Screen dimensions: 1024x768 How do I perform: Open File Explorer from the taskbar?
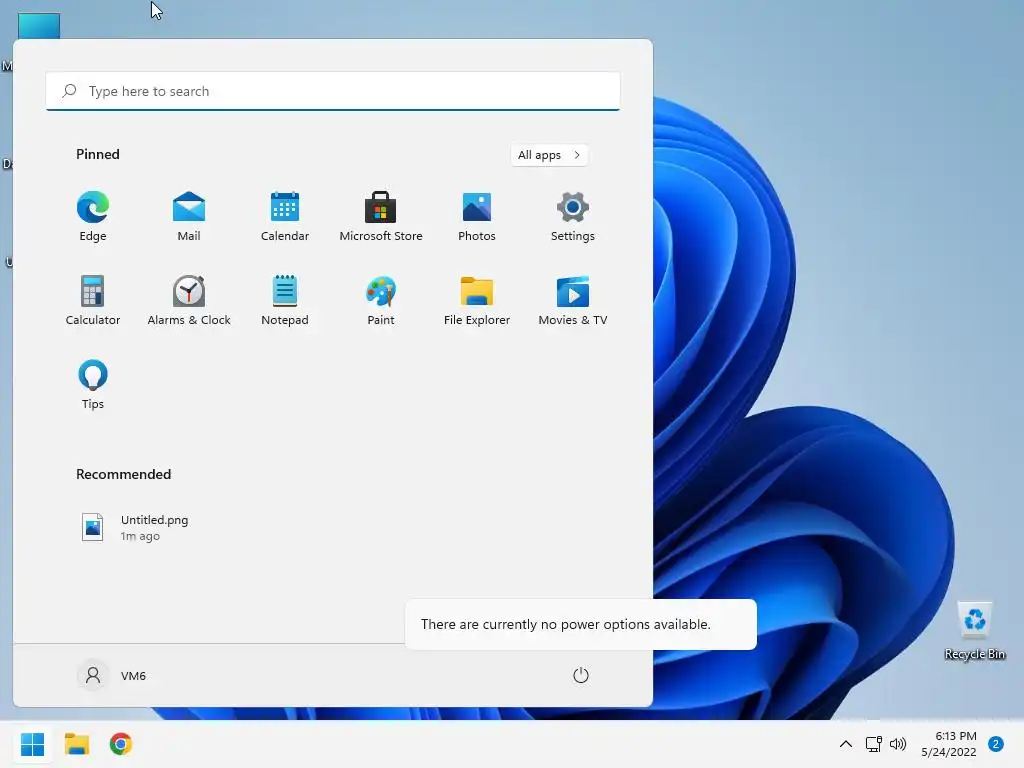coord(76,744)
